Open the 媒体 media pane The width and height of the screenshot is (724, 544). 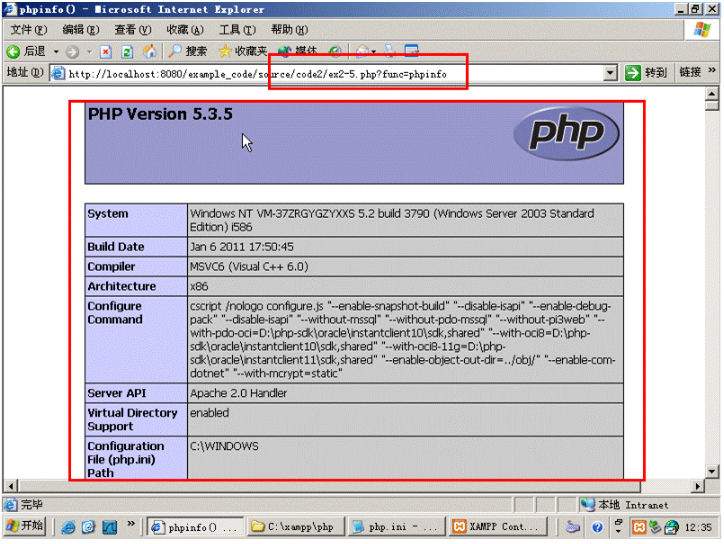pyautogui.click(x=297, y=51)
